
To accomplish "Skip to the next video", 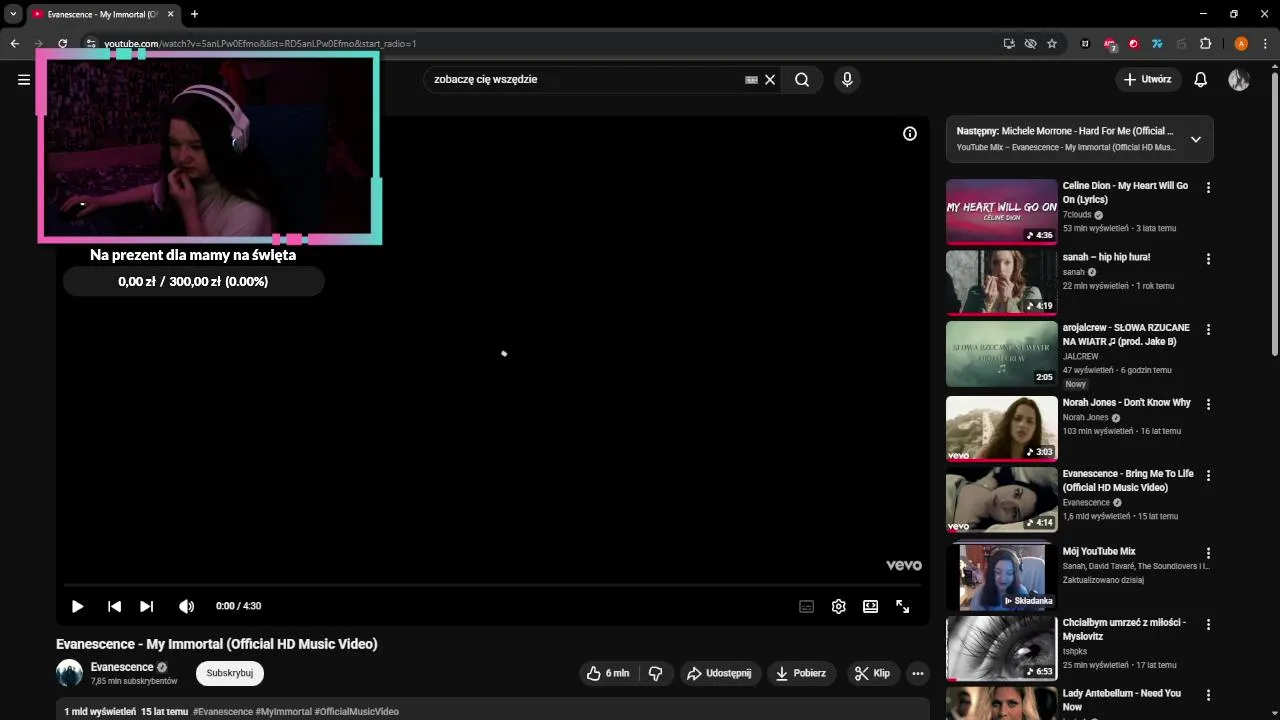I will coord(146,606).
